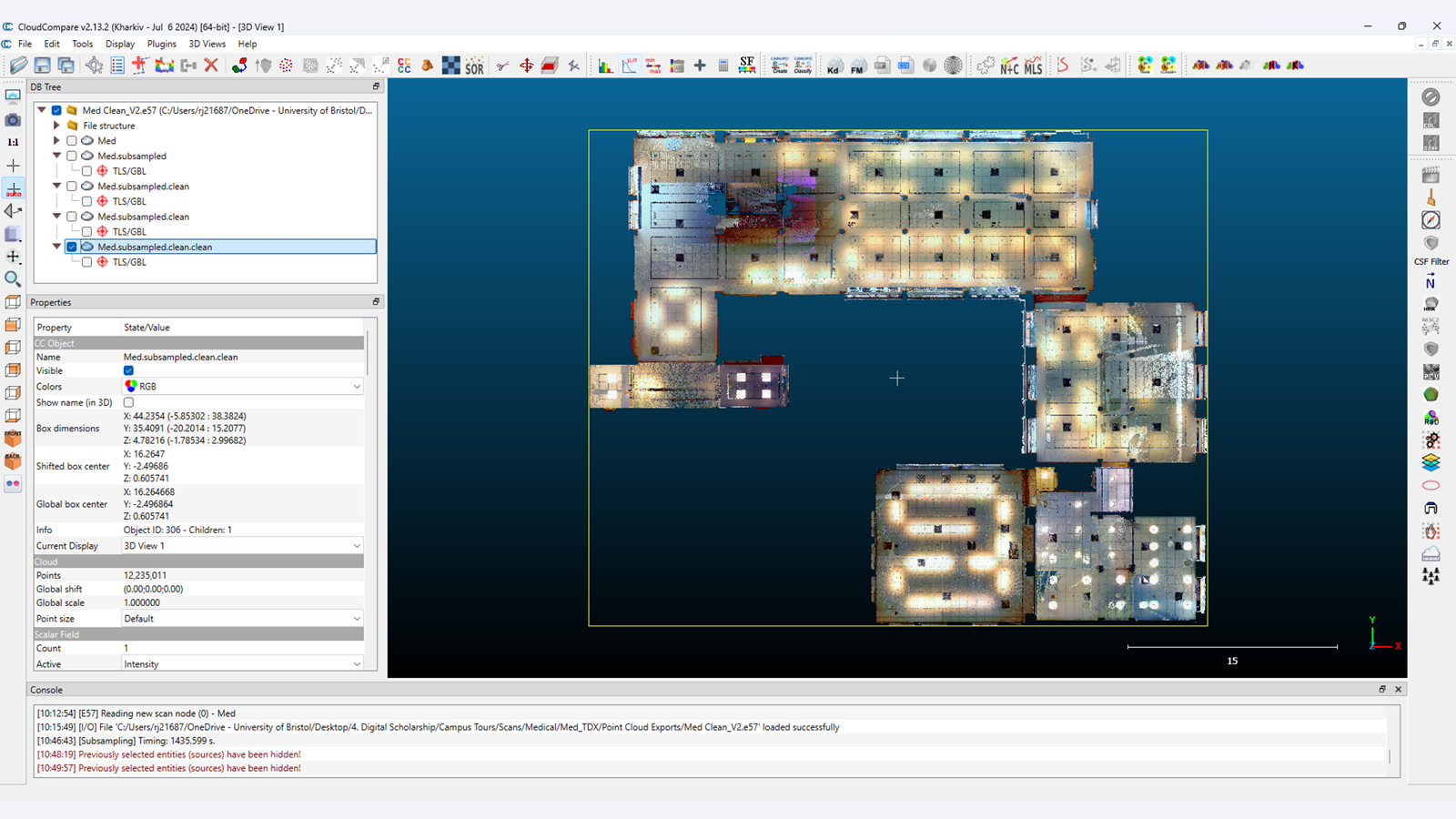
Task: Launch the CANUPO Create plugin
Action: click(x=779, y=66)
